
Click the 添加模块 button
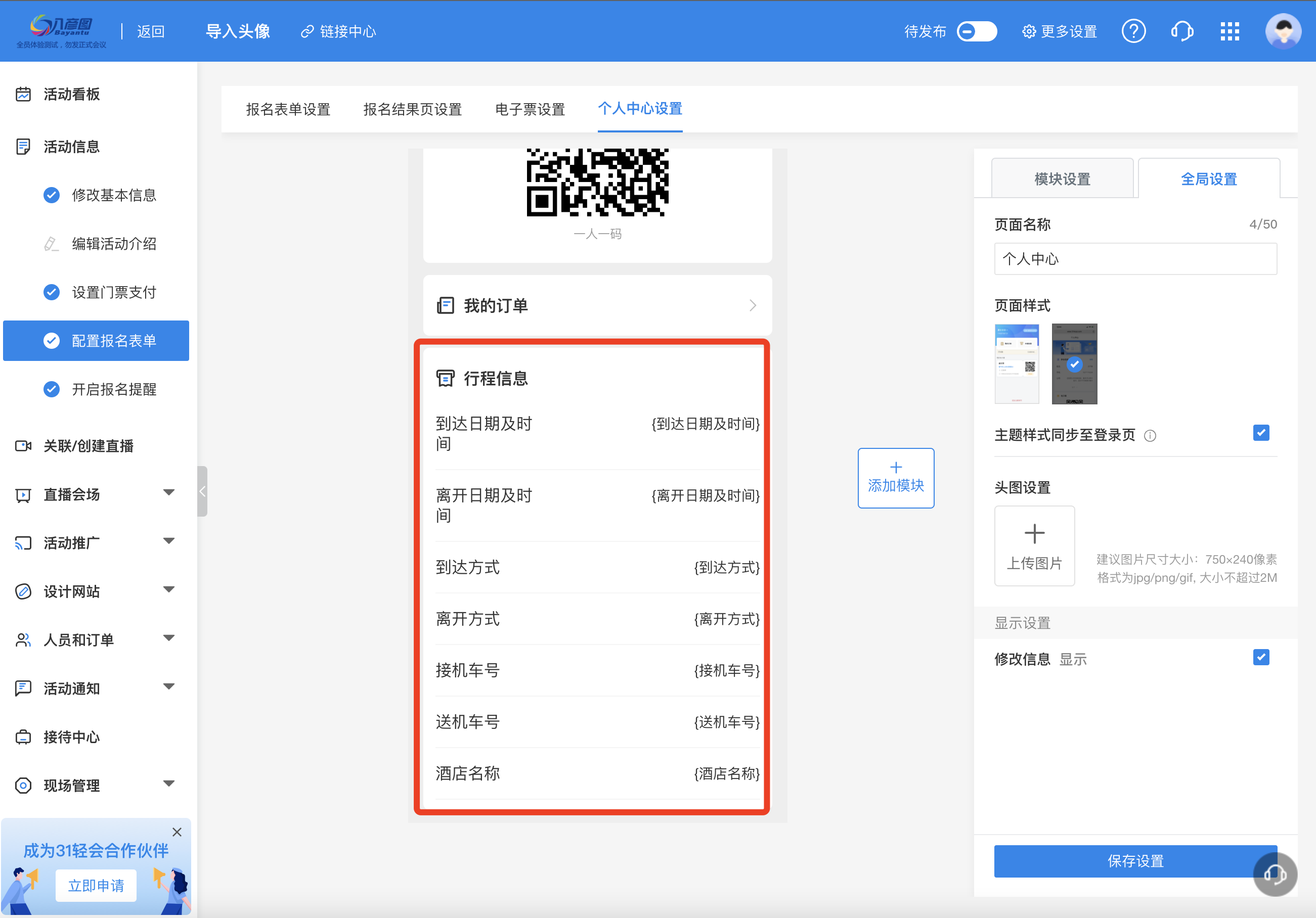coord(895,477)
